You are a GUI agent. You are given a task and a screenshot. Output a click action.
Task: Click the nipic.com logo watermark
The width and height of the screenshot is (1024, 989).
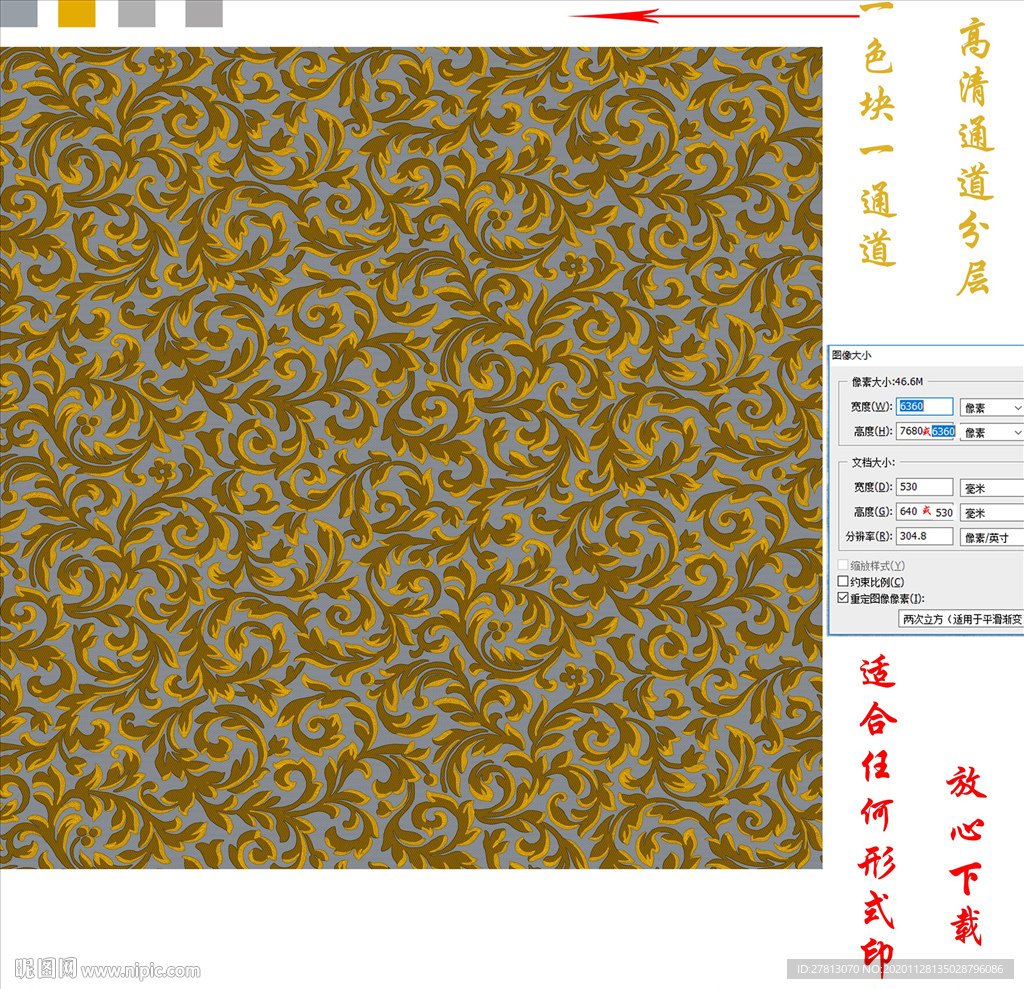(108, 968)
